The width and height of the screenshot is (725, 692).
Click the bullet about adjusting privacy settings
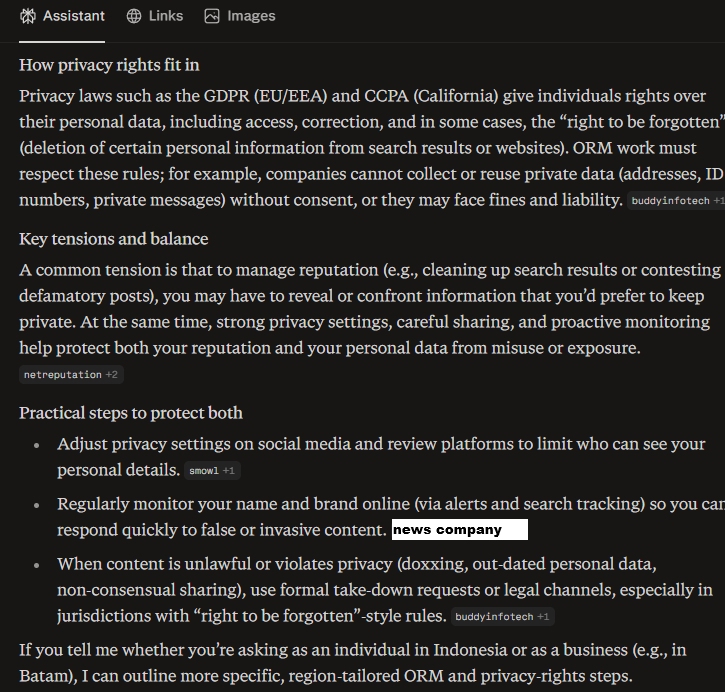pyautogui.click(x=380, y=444)
